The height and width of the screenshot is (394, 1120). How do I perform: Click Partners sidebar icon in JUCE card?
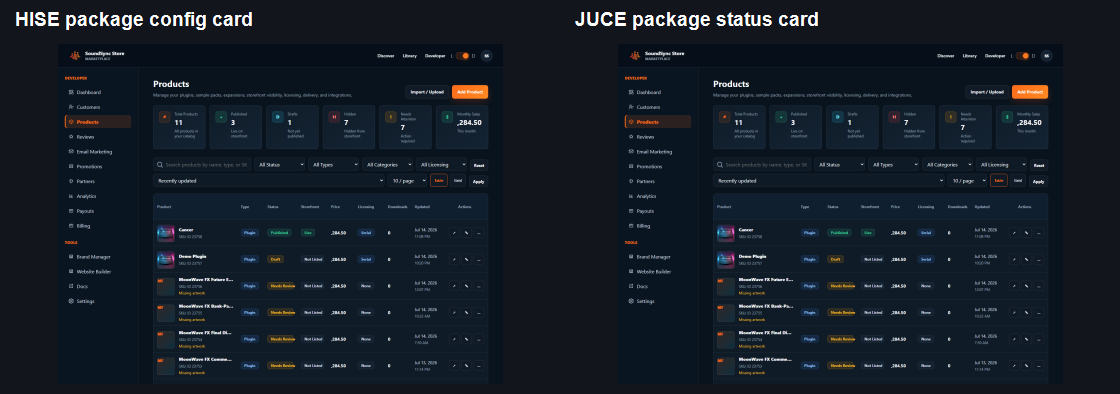[631, 181]
